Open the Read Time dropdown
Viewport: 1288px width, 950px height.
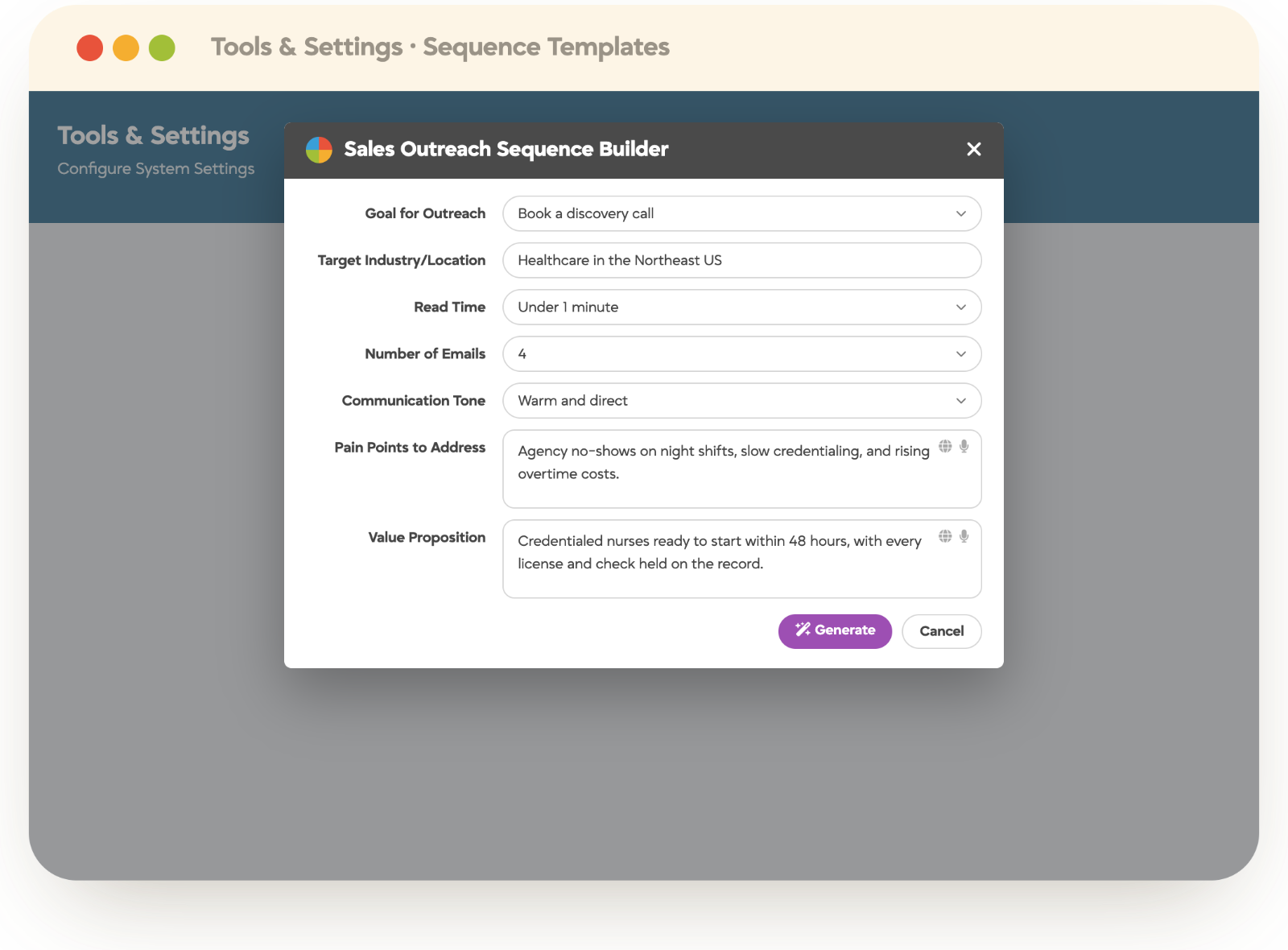[741, 307]
